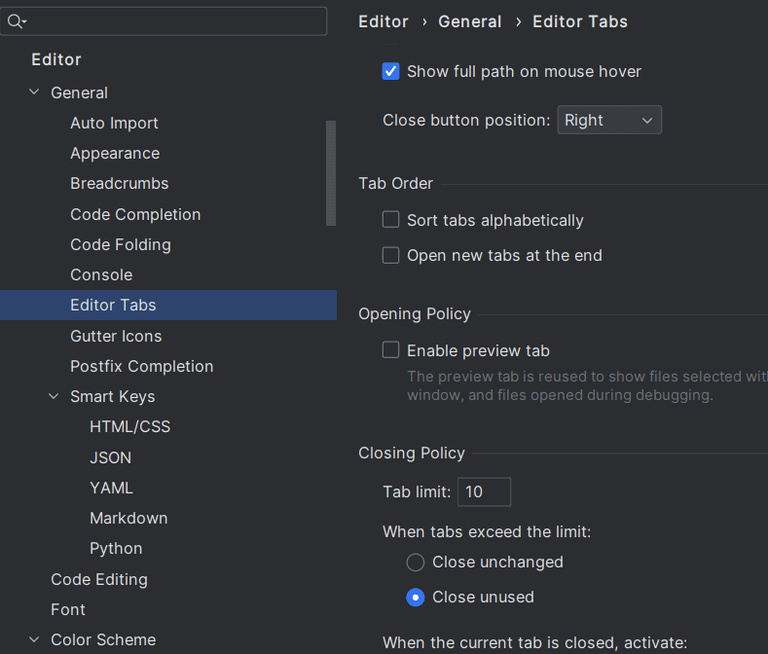Click the search magnifier icon
Viewport: 768px width, 654px height.
(x=16, y=21)
